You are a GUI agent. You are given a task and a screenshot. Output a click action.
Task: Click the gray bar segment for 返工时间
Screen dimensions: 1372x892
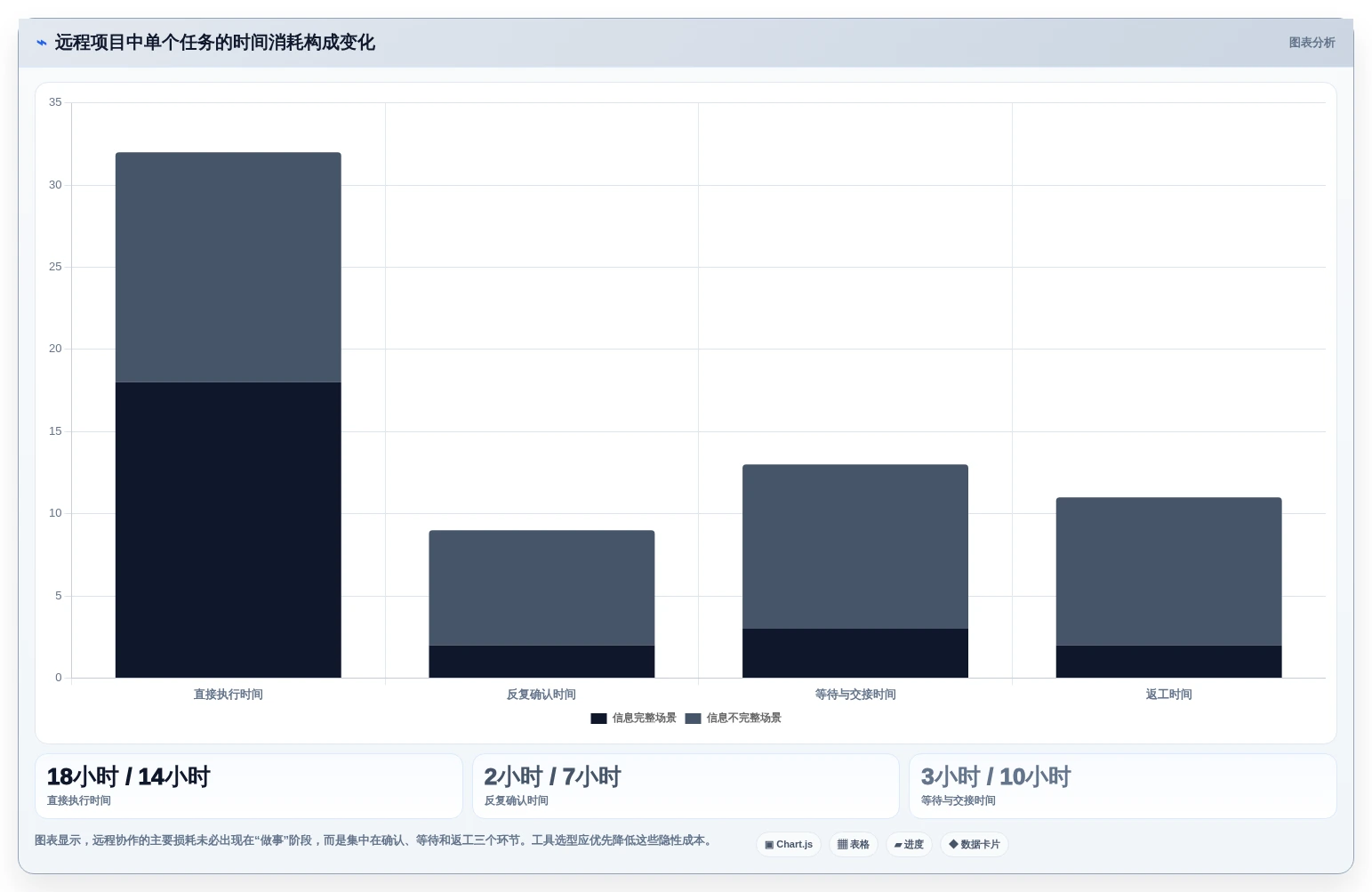click(1168, 571)
